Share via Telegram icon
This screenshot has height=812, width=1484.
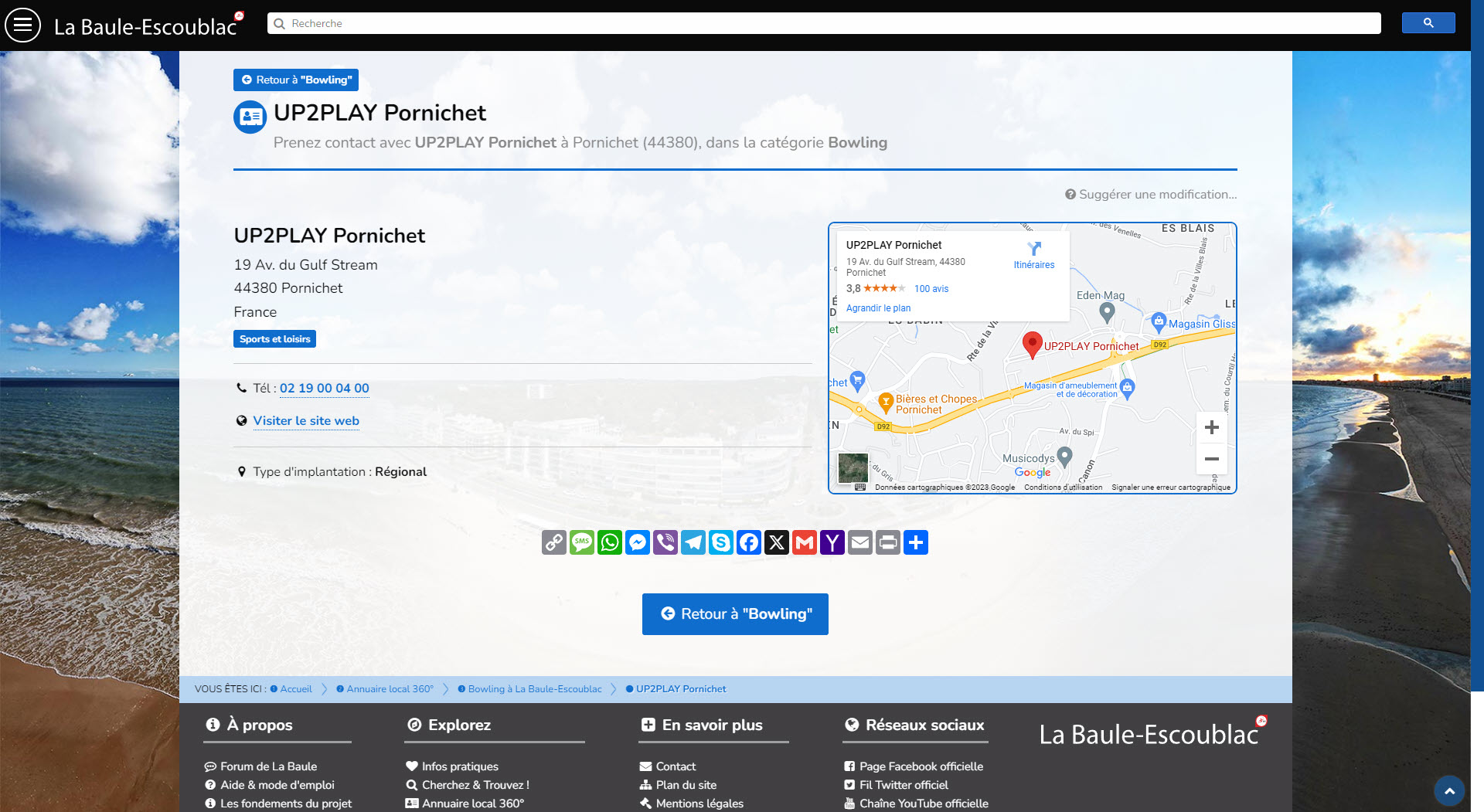point(693,542)
